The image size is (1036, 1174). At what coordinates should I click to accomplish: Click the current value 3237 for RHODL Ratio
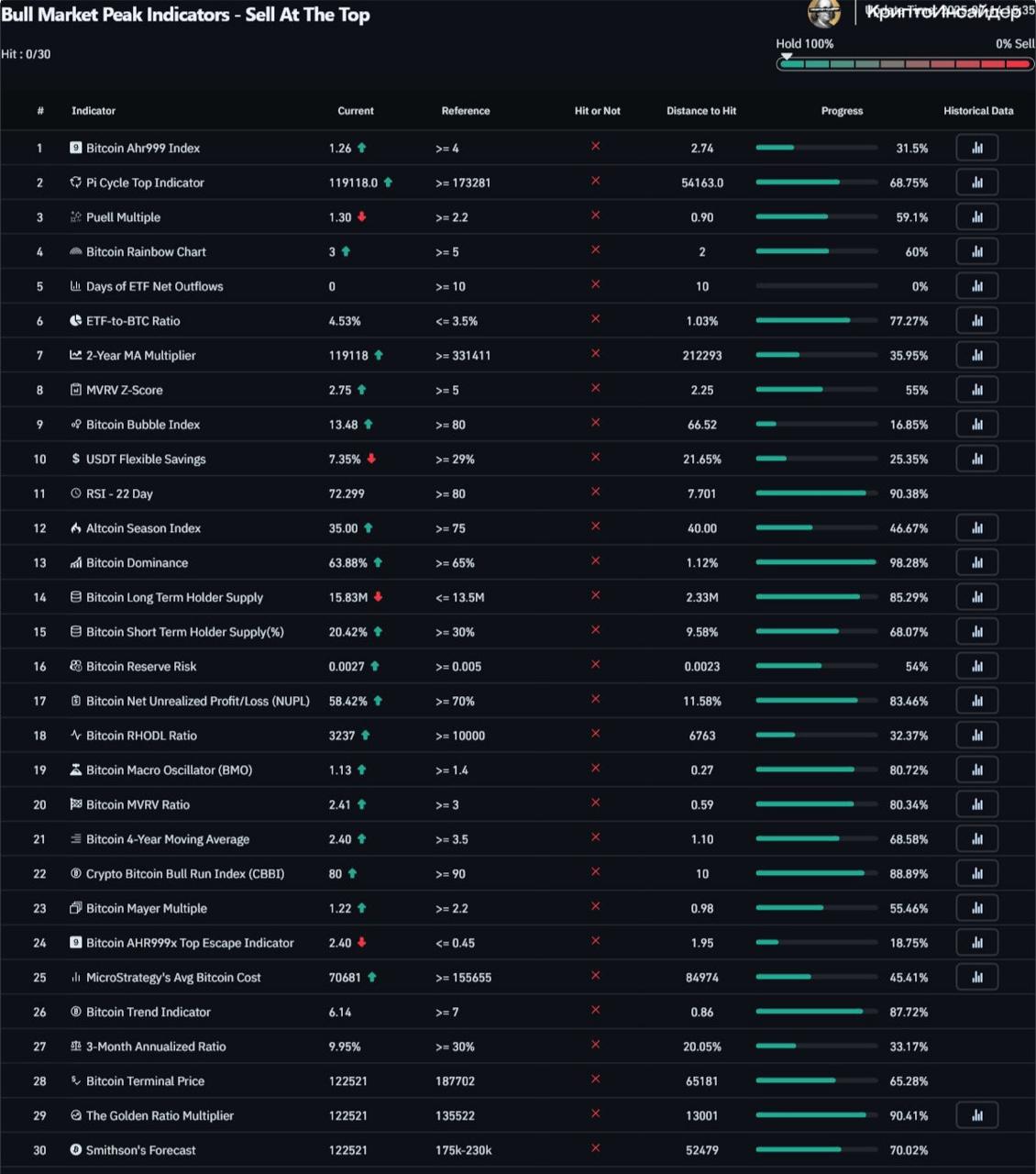coord(342,736)
